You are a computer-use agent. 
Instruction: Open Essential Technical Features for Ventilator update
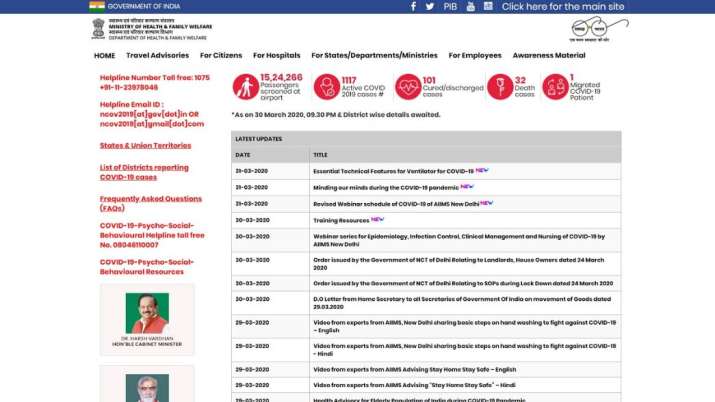393,171
